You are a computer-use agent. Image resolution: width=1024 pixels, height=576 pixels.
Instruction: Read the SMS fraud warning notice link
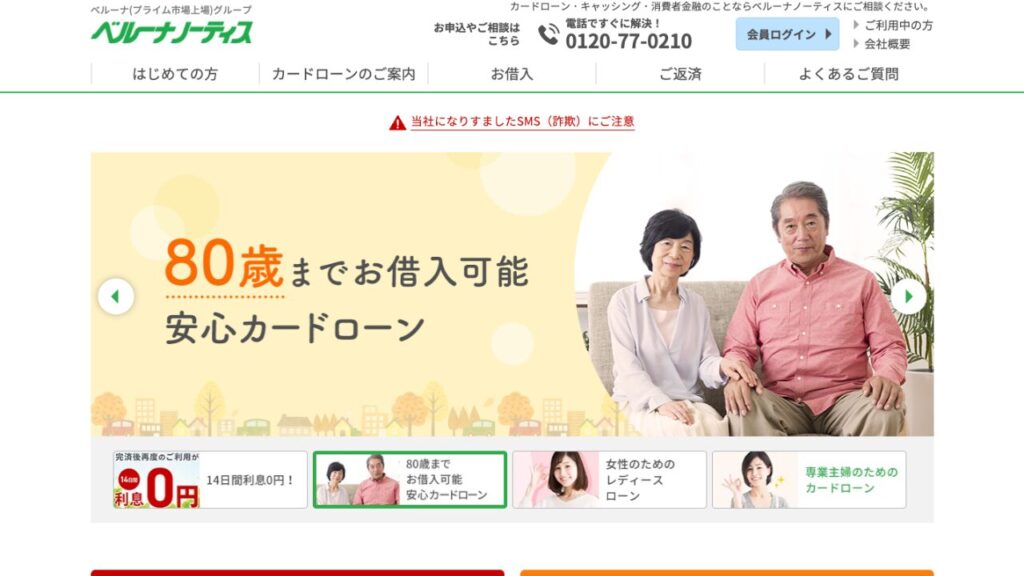[x=522, y=121]
